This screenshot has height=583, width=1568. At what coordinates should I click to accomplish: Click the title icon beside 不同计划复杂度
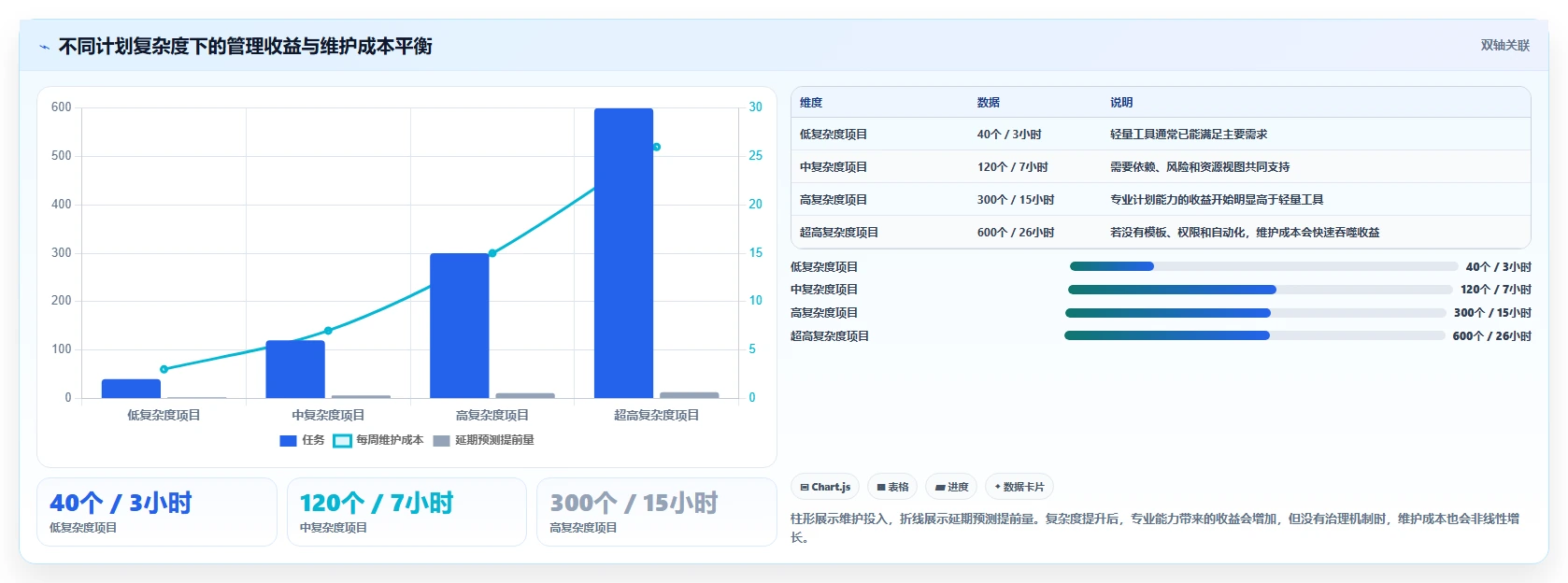coord(44,47)
